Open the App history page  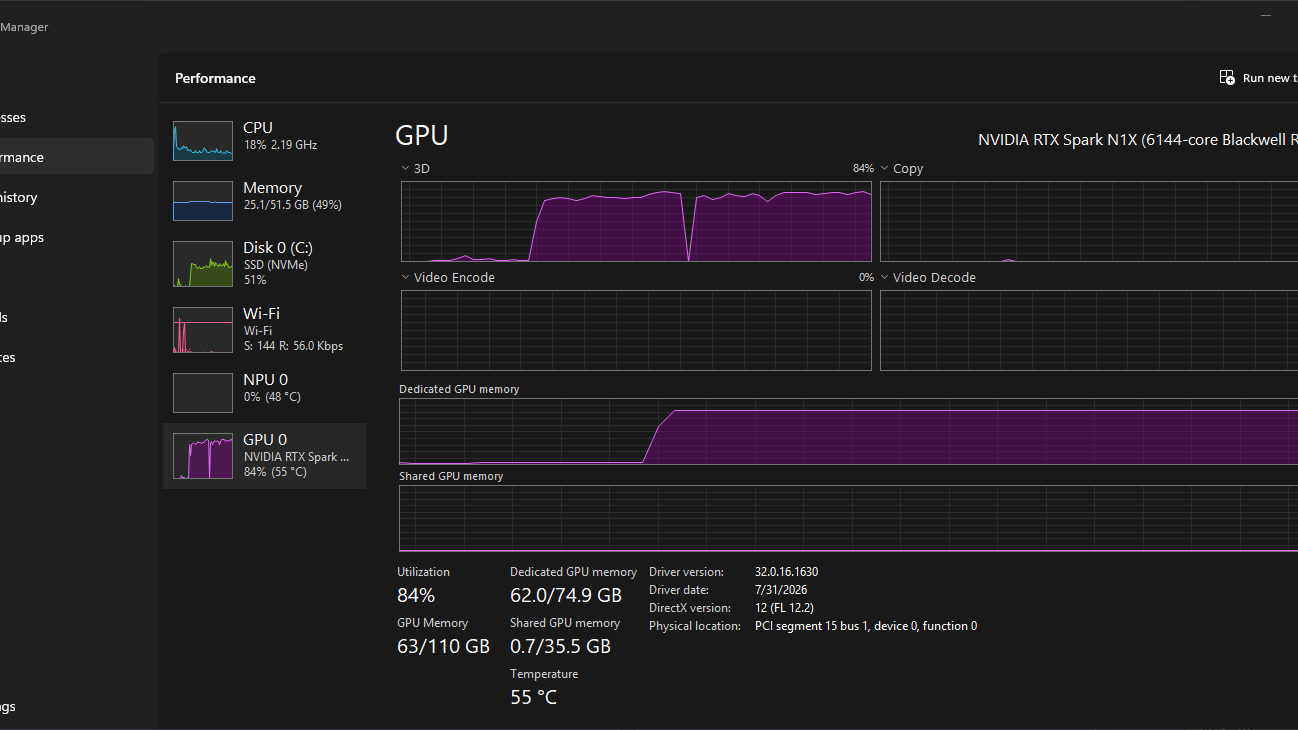pos(77,197)
